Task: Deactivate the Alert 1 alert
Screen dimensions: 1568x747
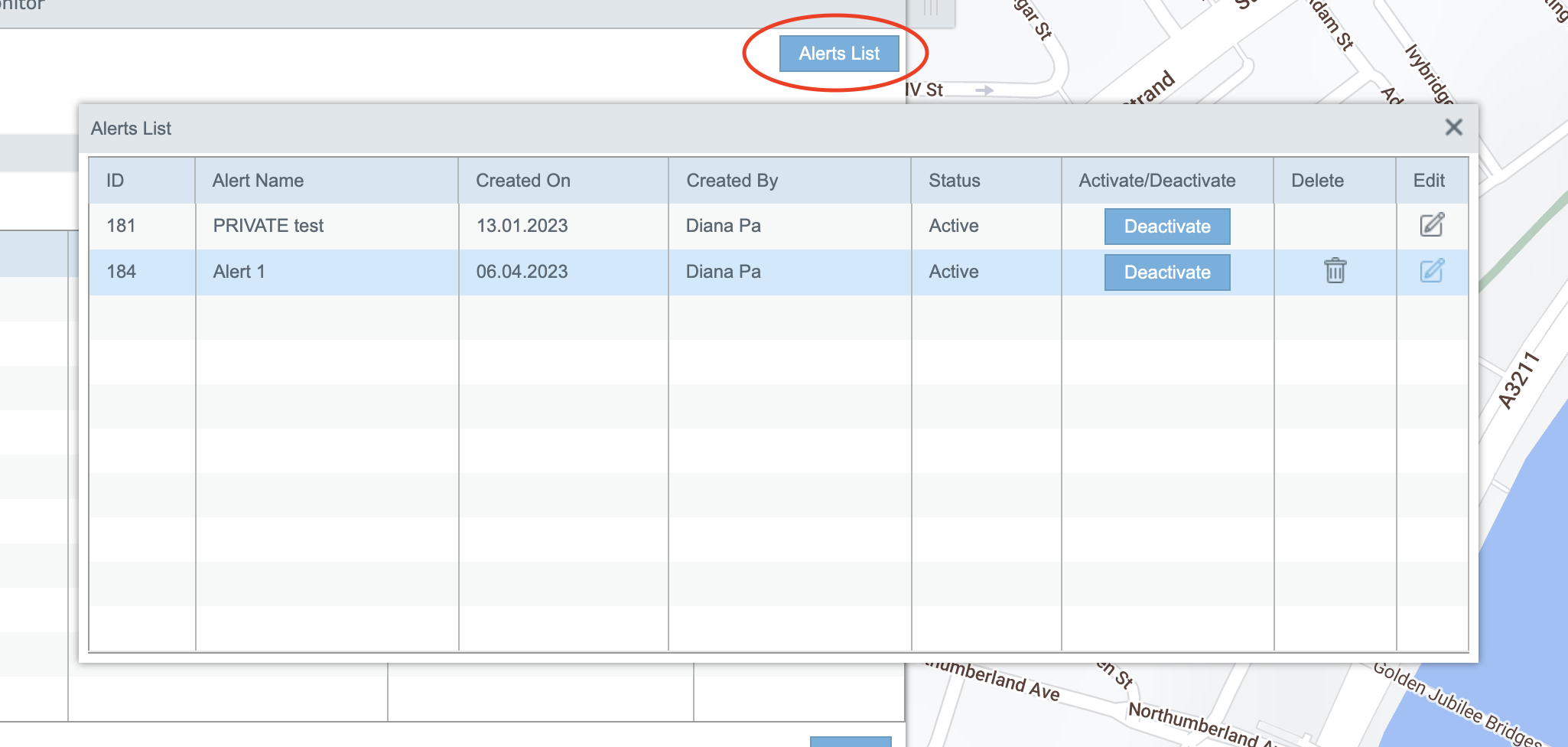Action: tap(1166, 272)
